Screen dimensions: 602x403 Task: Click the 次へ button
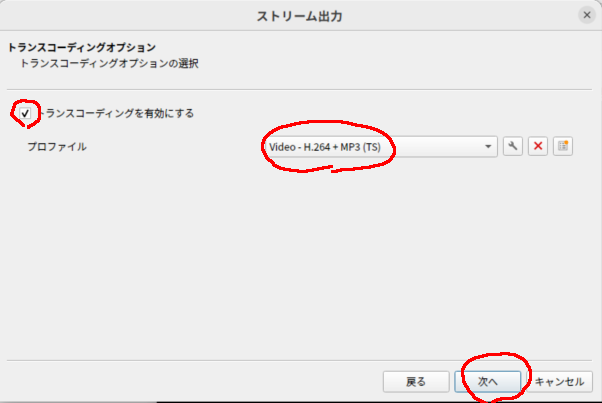pyautogui.click(x=488, y=382)
